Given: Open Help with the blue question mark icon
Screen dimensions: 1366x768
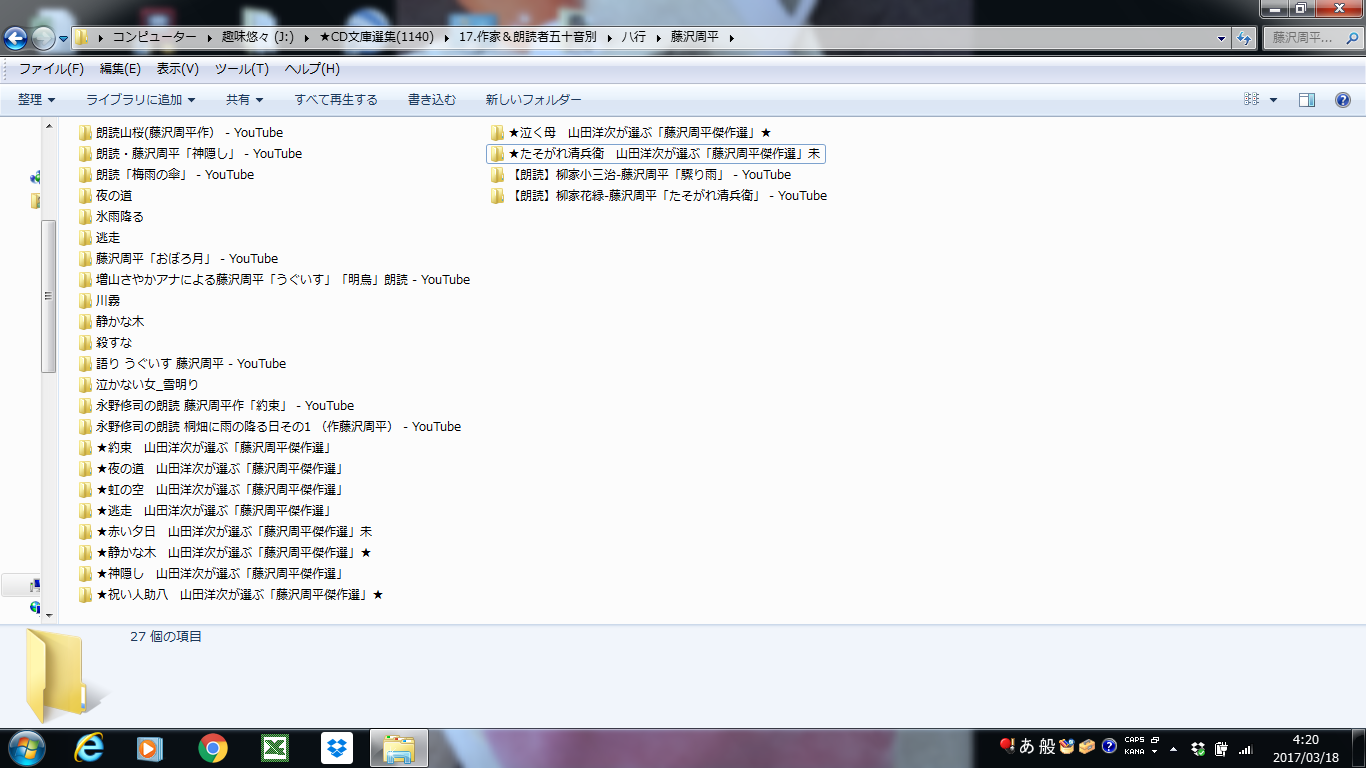Looking at the screenshot, I should 1343,100.
